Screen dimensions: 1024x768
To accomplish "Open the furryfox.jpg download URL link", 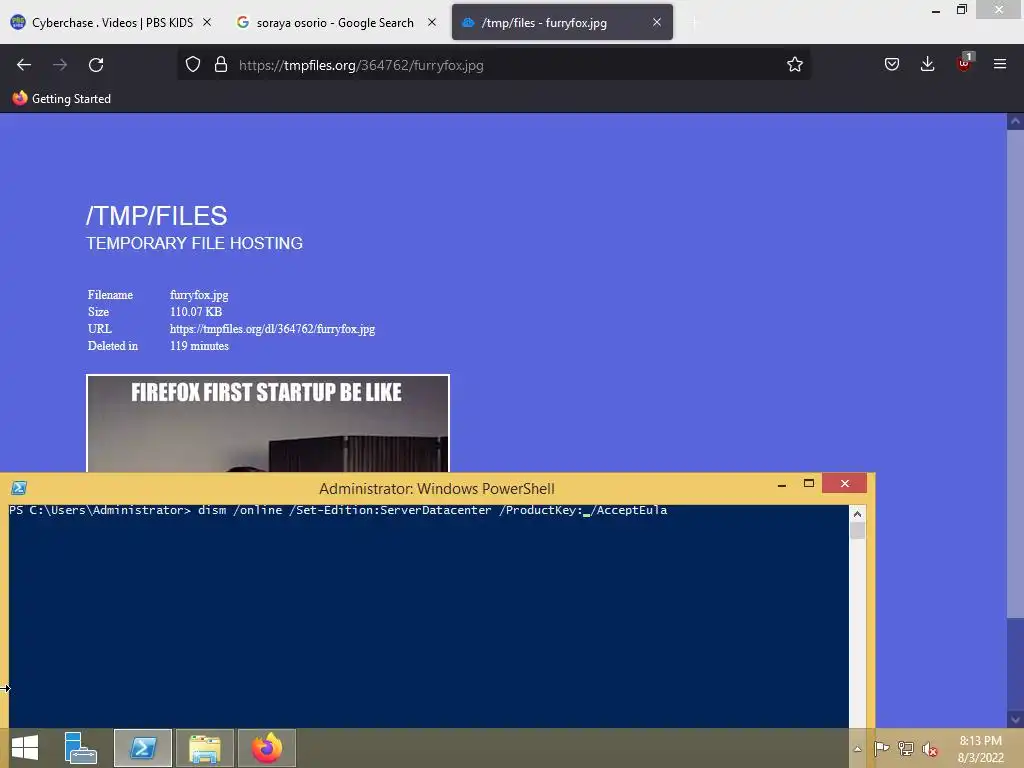I will pos(272,329).
